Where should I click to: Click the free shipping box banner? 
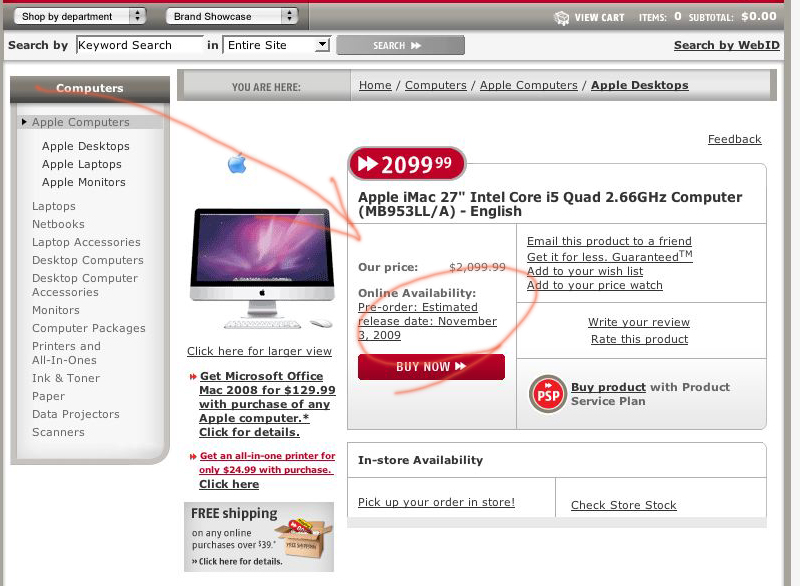(x=259, y=537)
